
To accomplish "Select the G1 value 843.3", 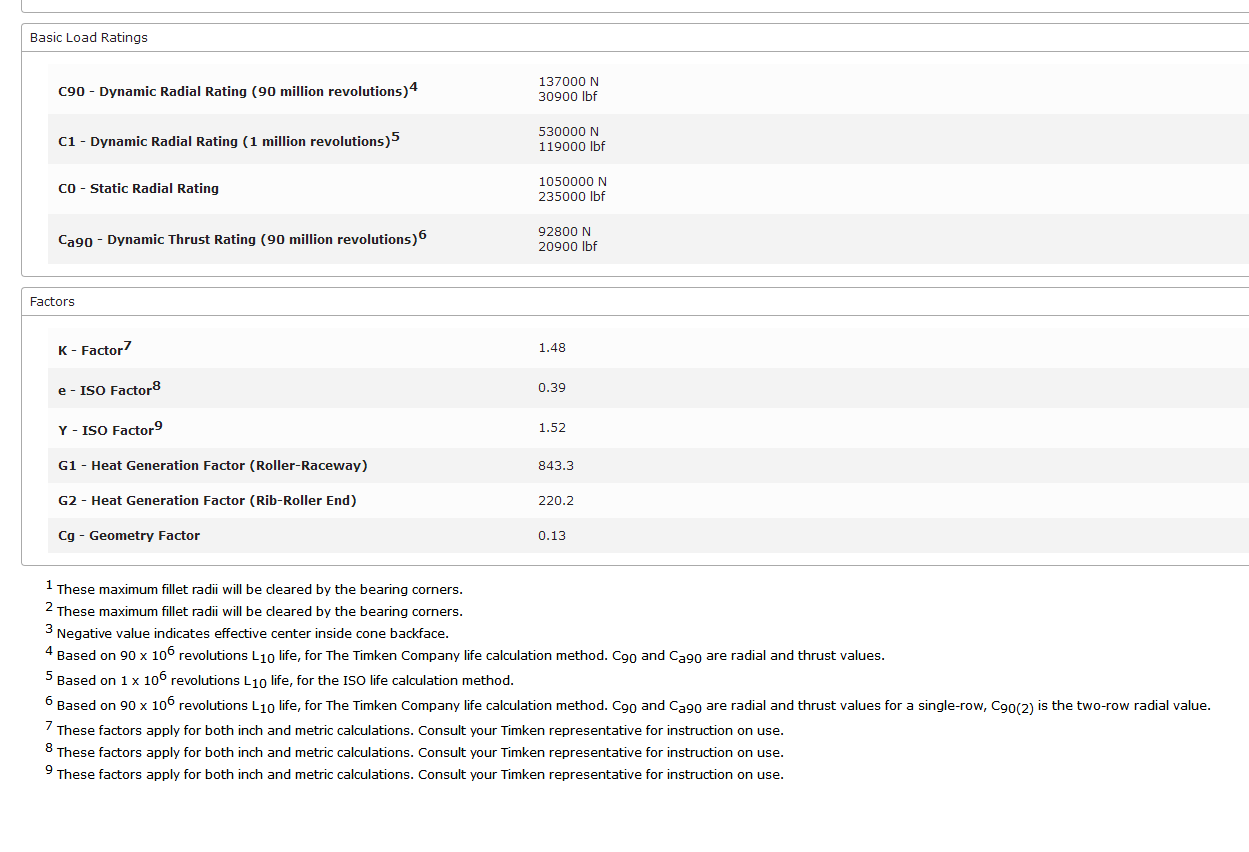I will 556,466.
